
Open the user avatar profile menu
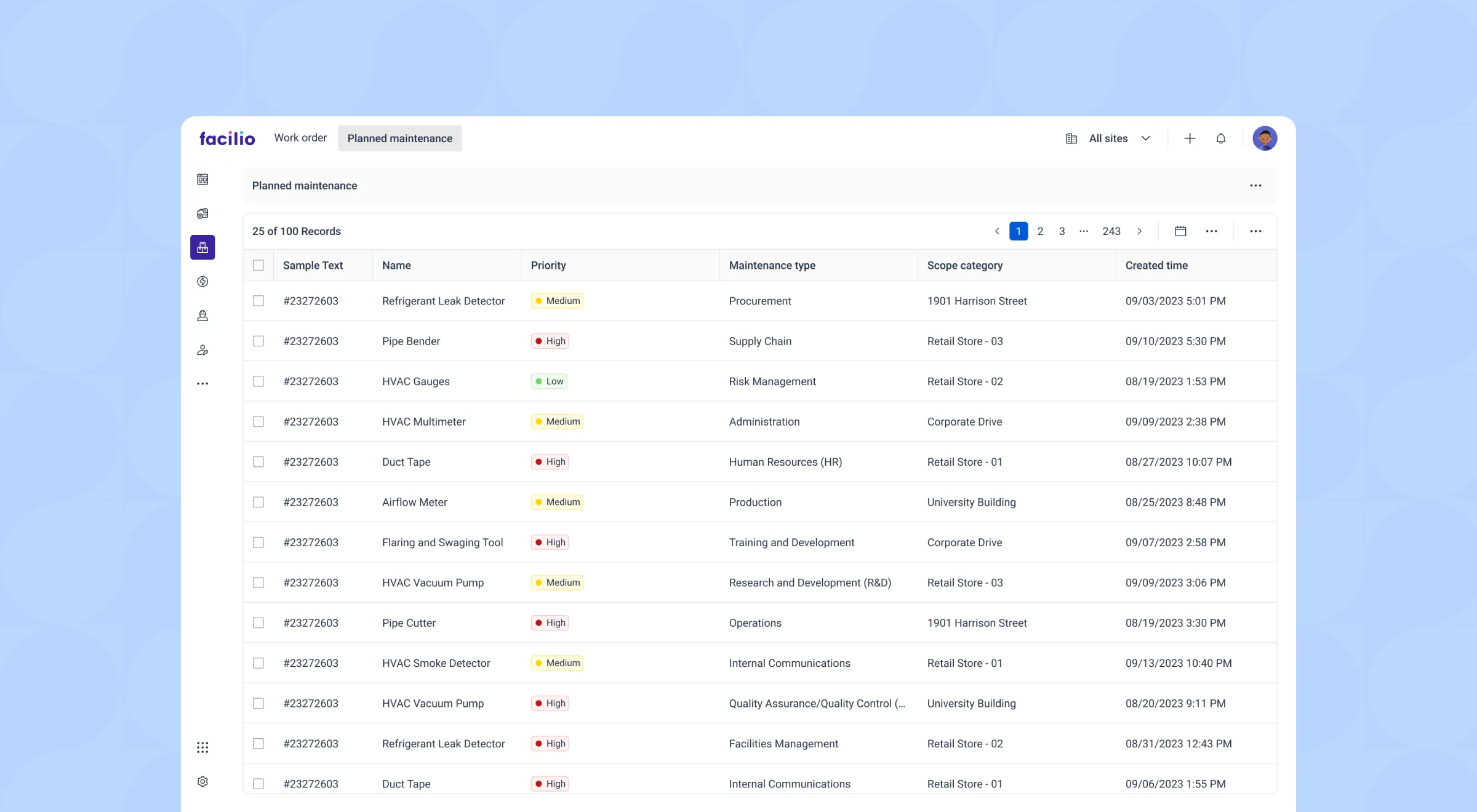(1265, 138)
